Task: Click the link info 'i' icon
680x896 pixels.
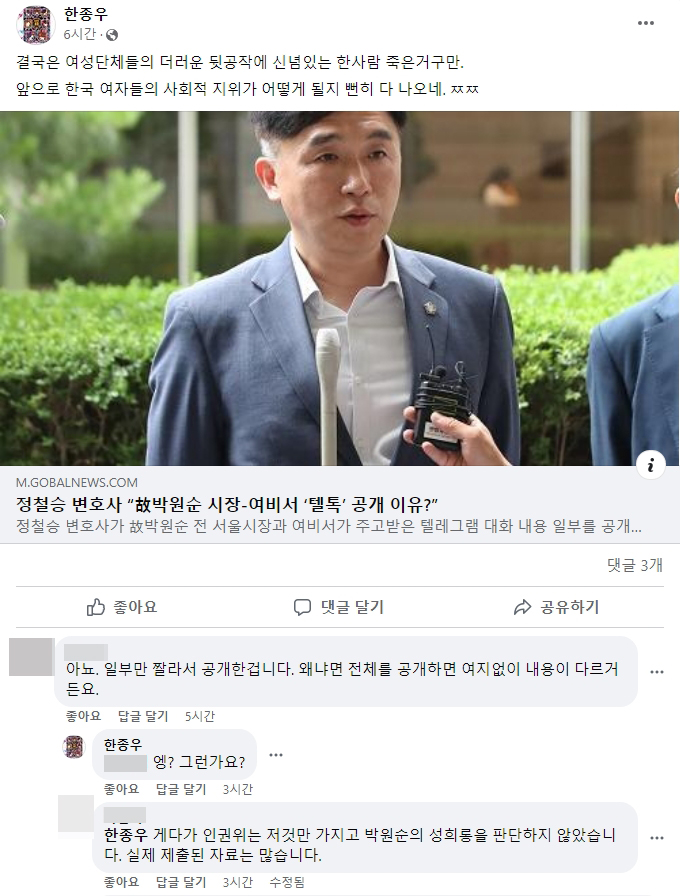Action: tap(651, 466)
